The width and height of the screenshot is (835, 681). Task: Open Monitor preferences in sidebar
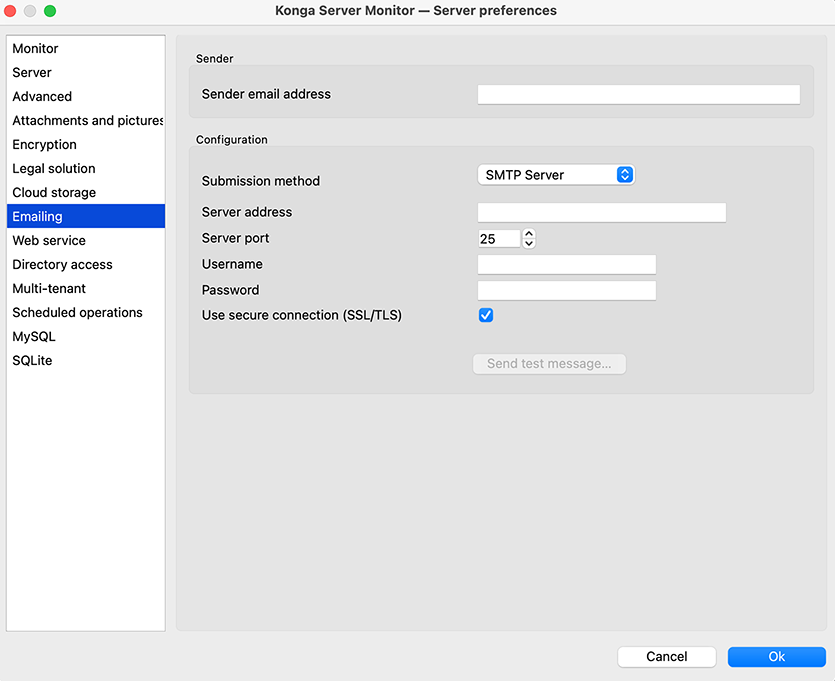35,49
